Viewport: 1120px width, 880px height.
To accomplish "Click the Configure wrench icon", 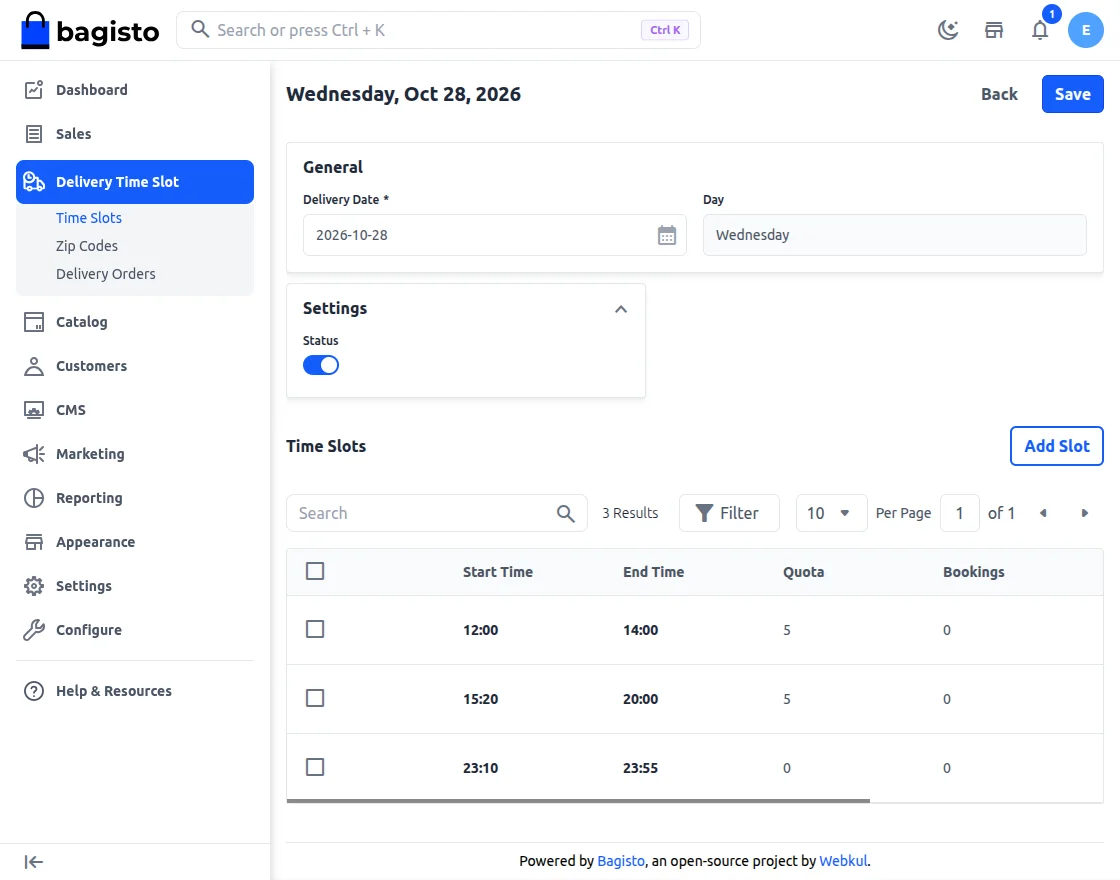I will click(x=34, y=630).
